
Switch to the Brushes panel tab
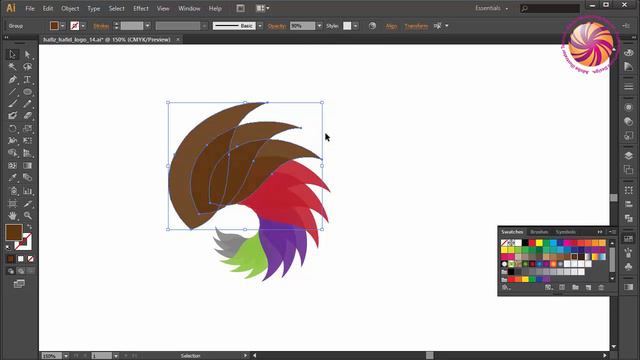(x=539, y=232)
